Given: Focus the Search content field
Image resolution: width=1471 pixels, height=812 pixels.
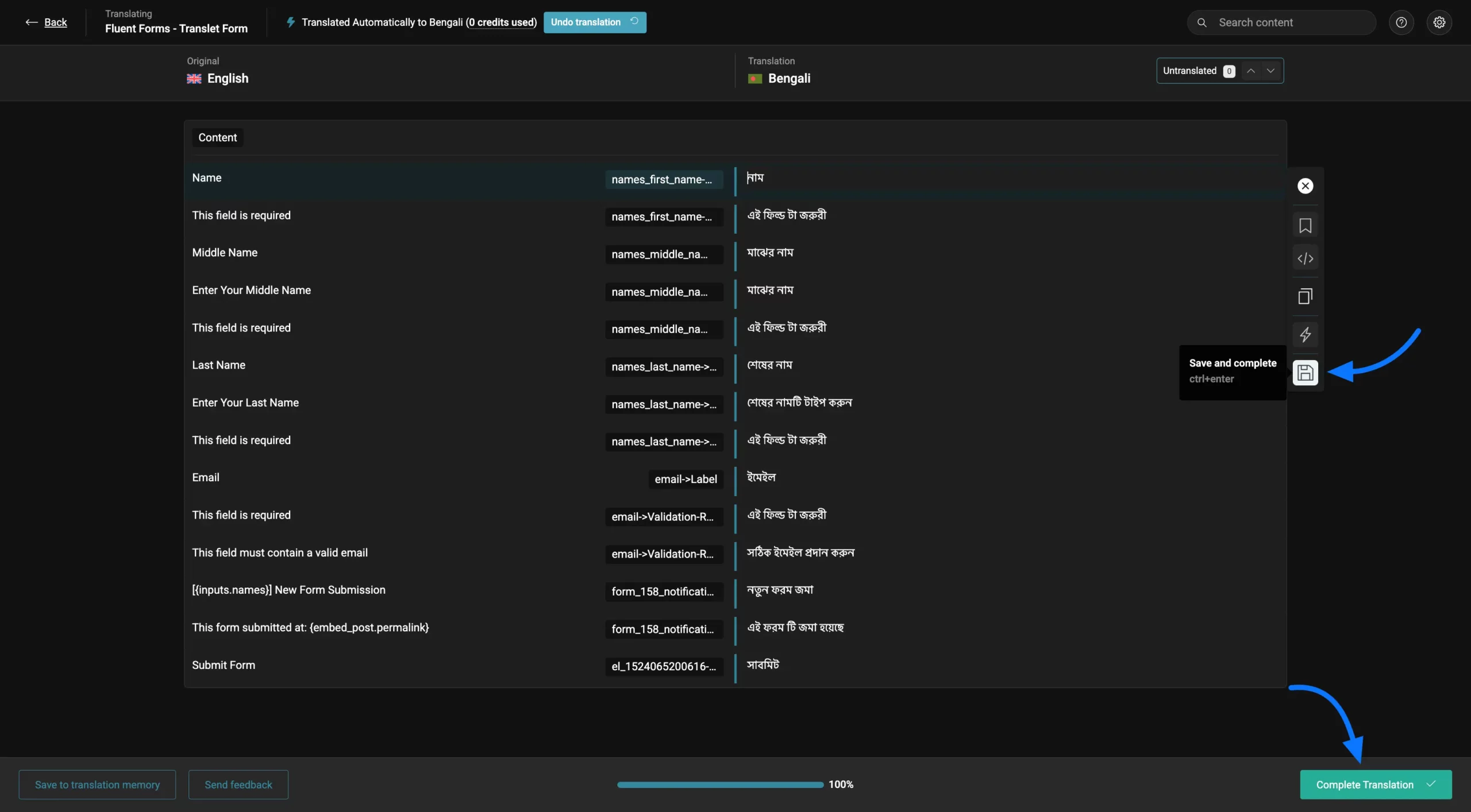Looking at the screenshot, I should (x=1287, y=22).
